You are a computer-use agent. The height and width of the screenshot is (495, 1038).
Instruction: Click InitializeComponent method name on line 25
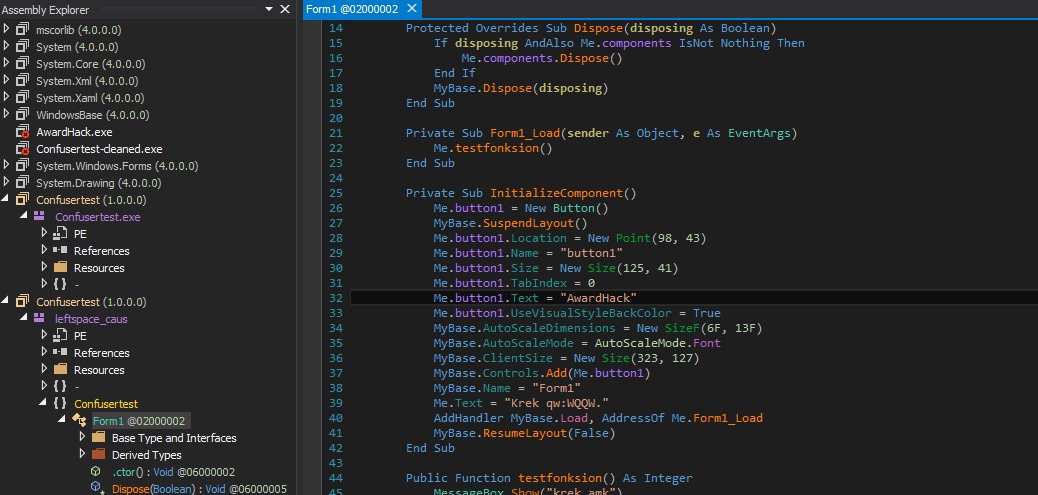[x=556, y=193]
